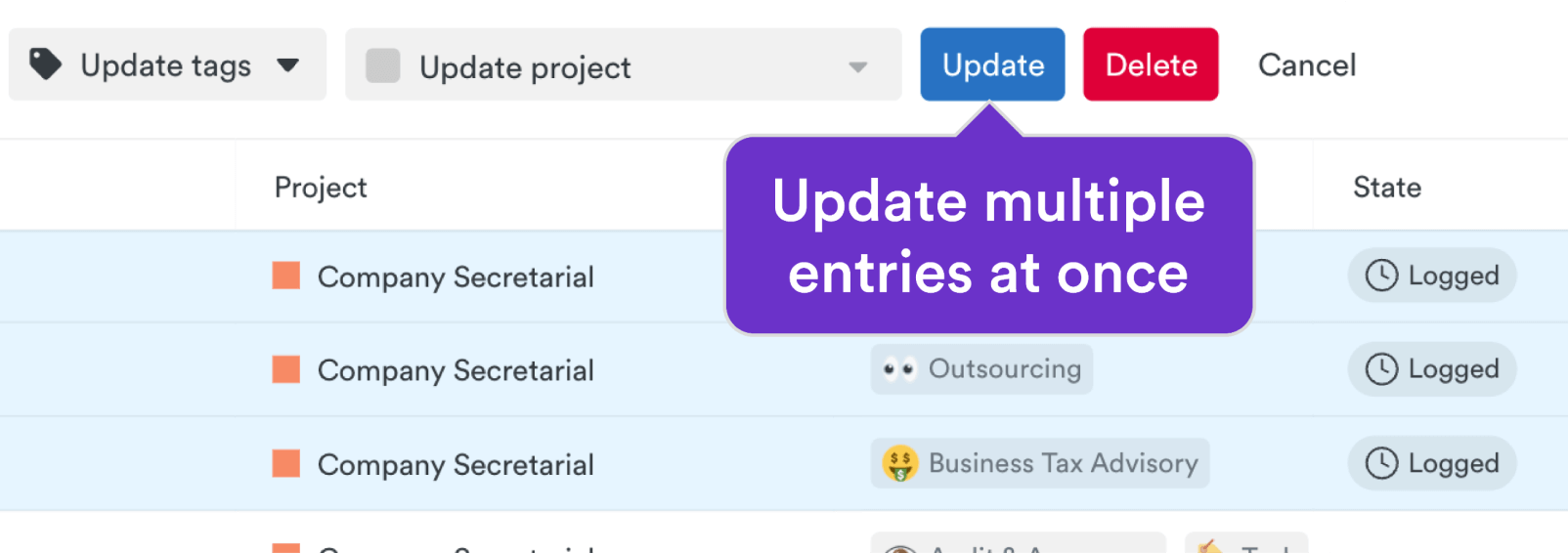Click the eyes emoji on the Outsourcing tag
The height and width of the screenshot is (553, 1568).
click(899, 369)
